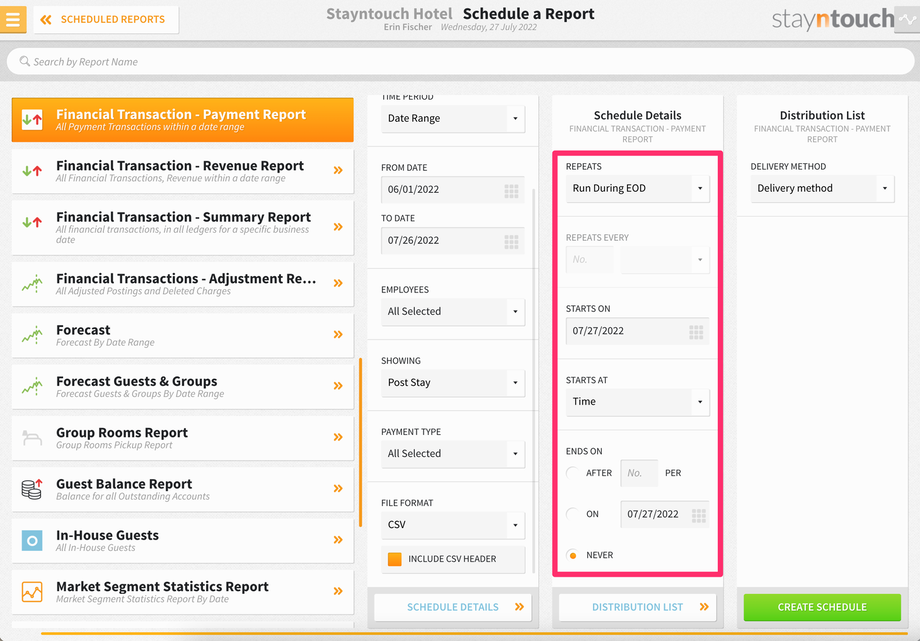Click the Revenue Report up-down arrows icon
Image resolution: width=920 pixels, height=641 pixels.
(32, 171)
